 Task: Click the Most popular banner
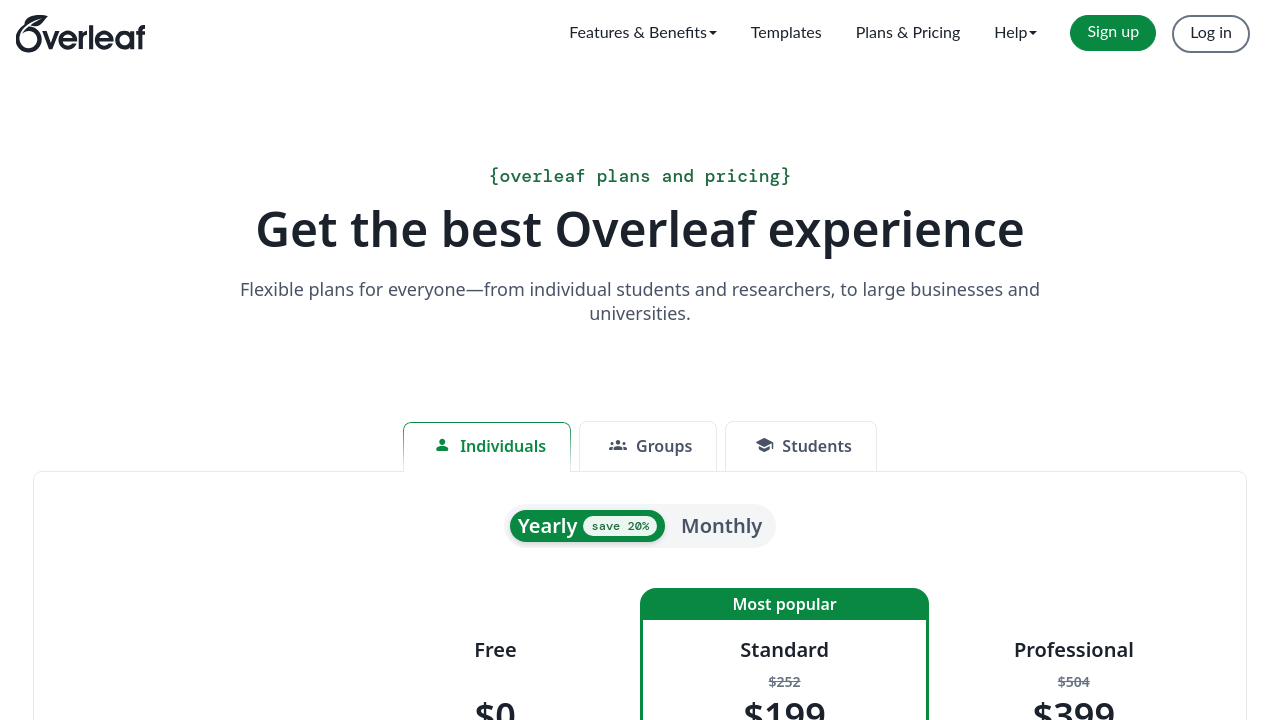(784, 604)
